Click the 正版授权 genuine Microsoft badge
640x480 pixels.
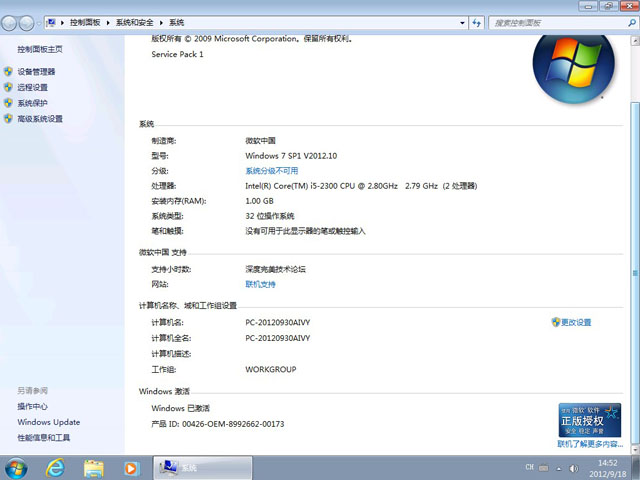(x=589, y=420)
